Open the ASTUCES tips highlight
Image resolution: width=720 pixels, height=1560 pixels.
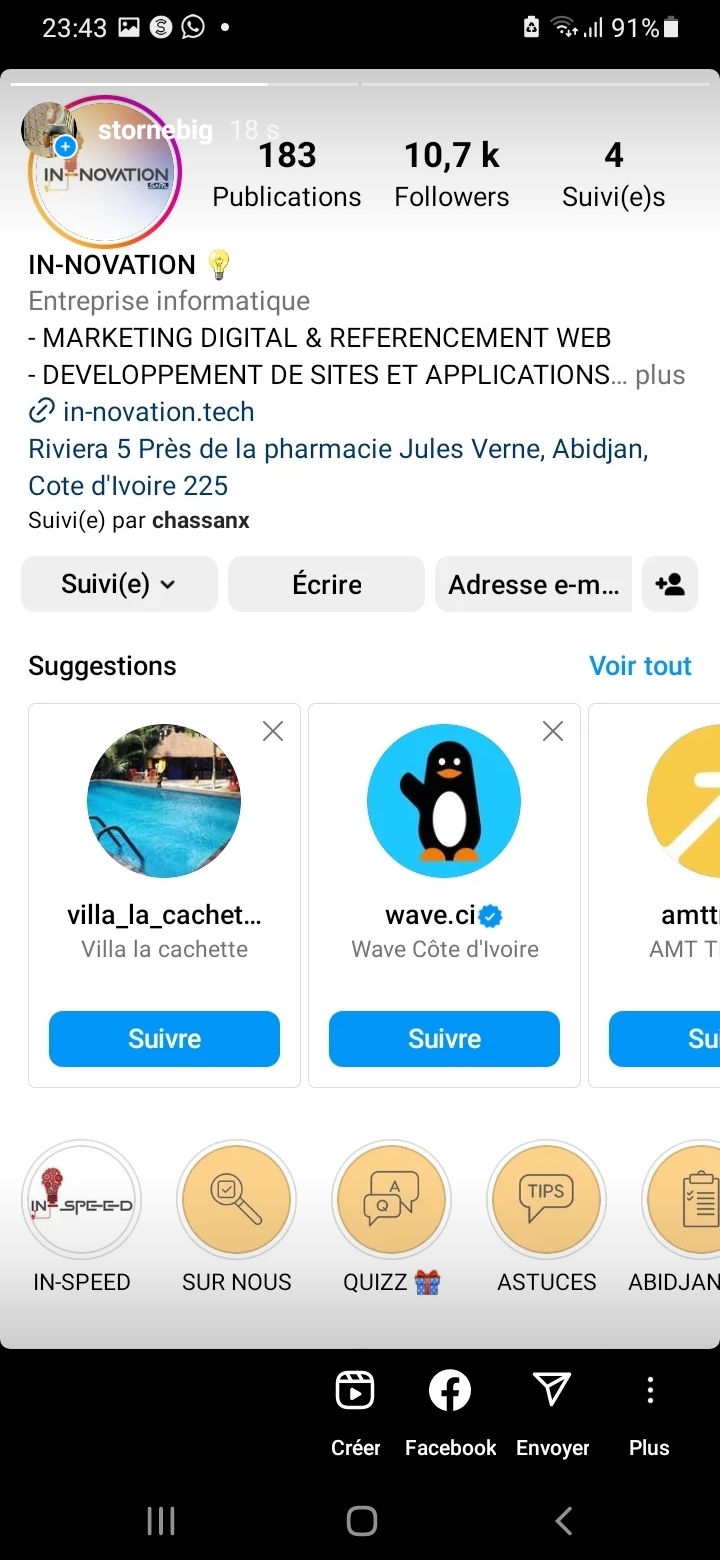click(546, 1200)
